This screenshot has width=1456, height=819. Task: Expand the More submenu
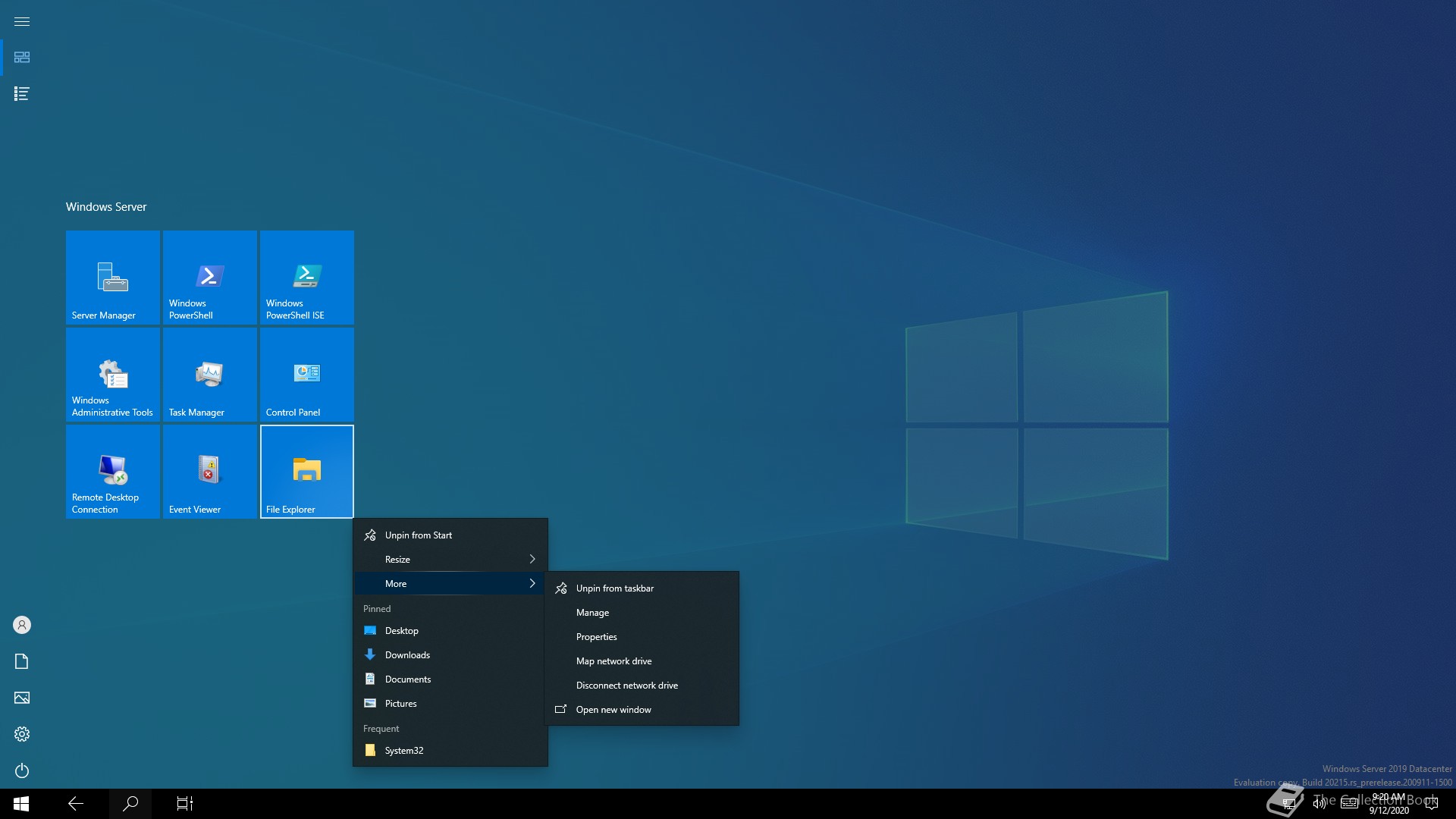pos(450,584)
